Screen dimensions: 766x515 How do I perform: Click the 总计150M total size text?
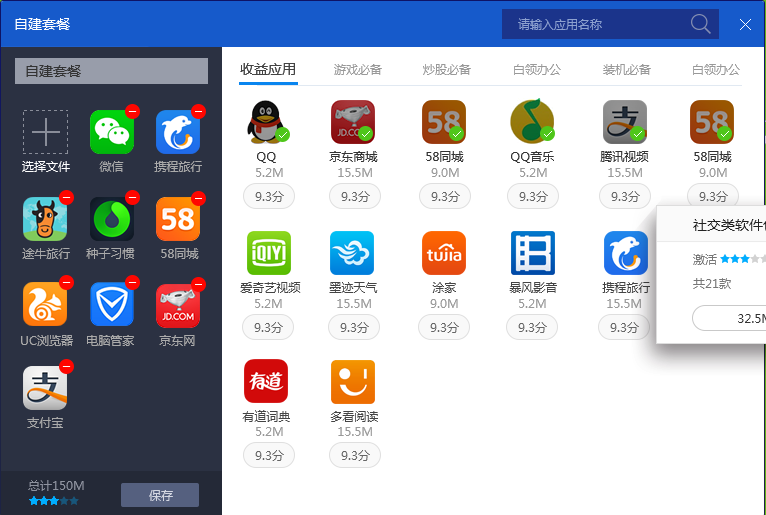[x=56, y=486]
